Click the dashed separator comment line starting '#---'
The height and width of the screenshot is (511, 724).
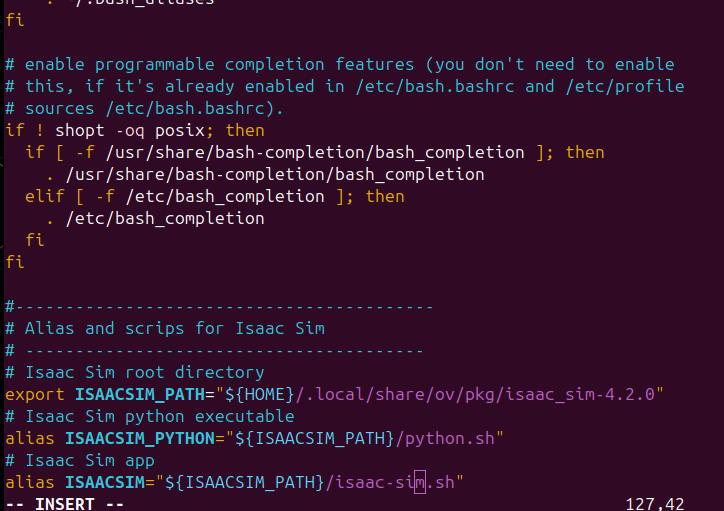[x=219, y=306]
